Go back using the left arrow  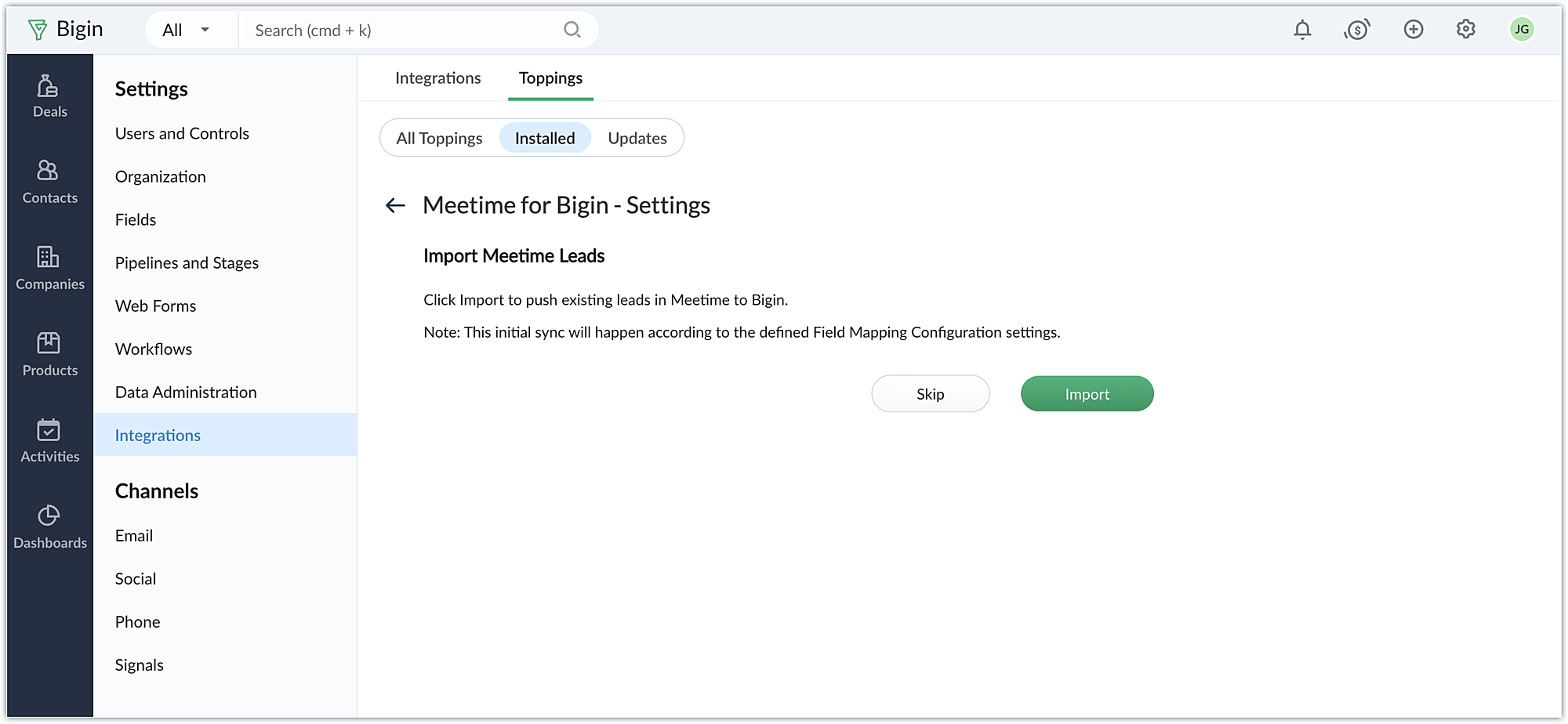coord(395,205)
